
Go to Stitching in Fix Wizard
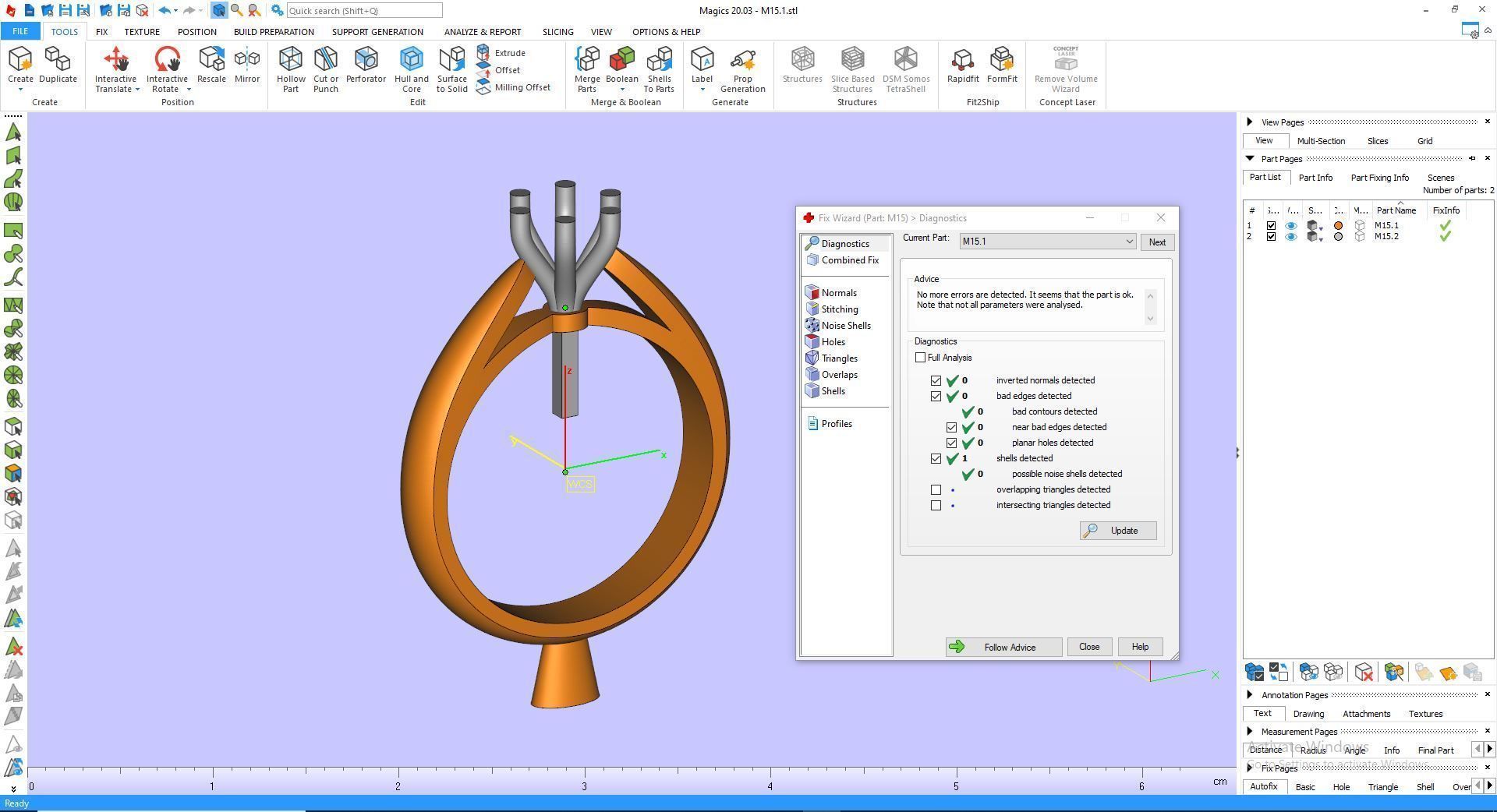click(x=840, y=309)
